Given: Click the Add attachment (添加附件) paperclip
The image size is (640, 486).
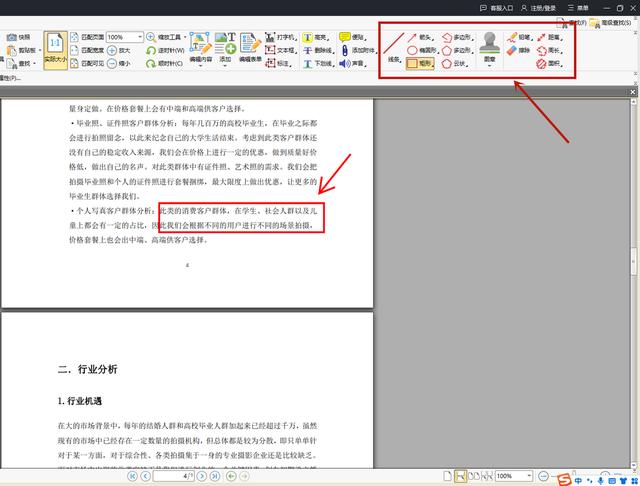Looking at the screenshot, I should coord(358,50).
